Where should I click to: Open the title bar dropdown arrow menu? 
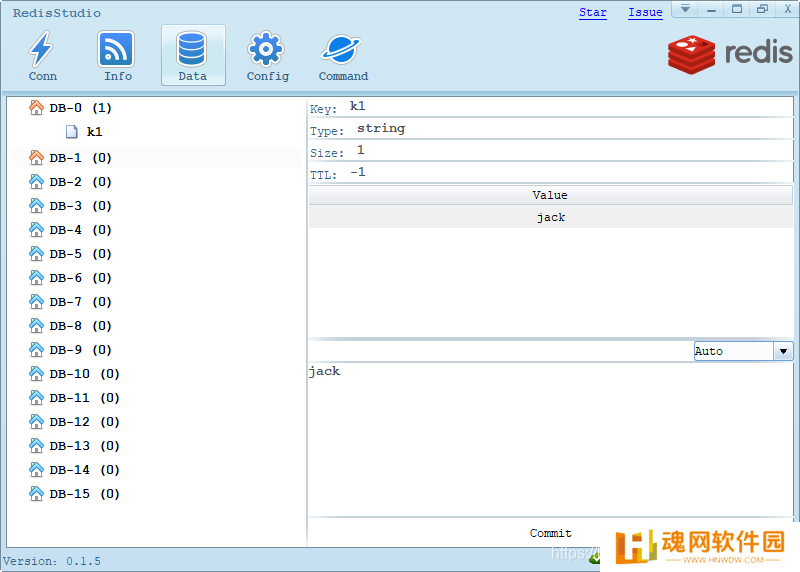pyautogui.click(x=685, y=9)
